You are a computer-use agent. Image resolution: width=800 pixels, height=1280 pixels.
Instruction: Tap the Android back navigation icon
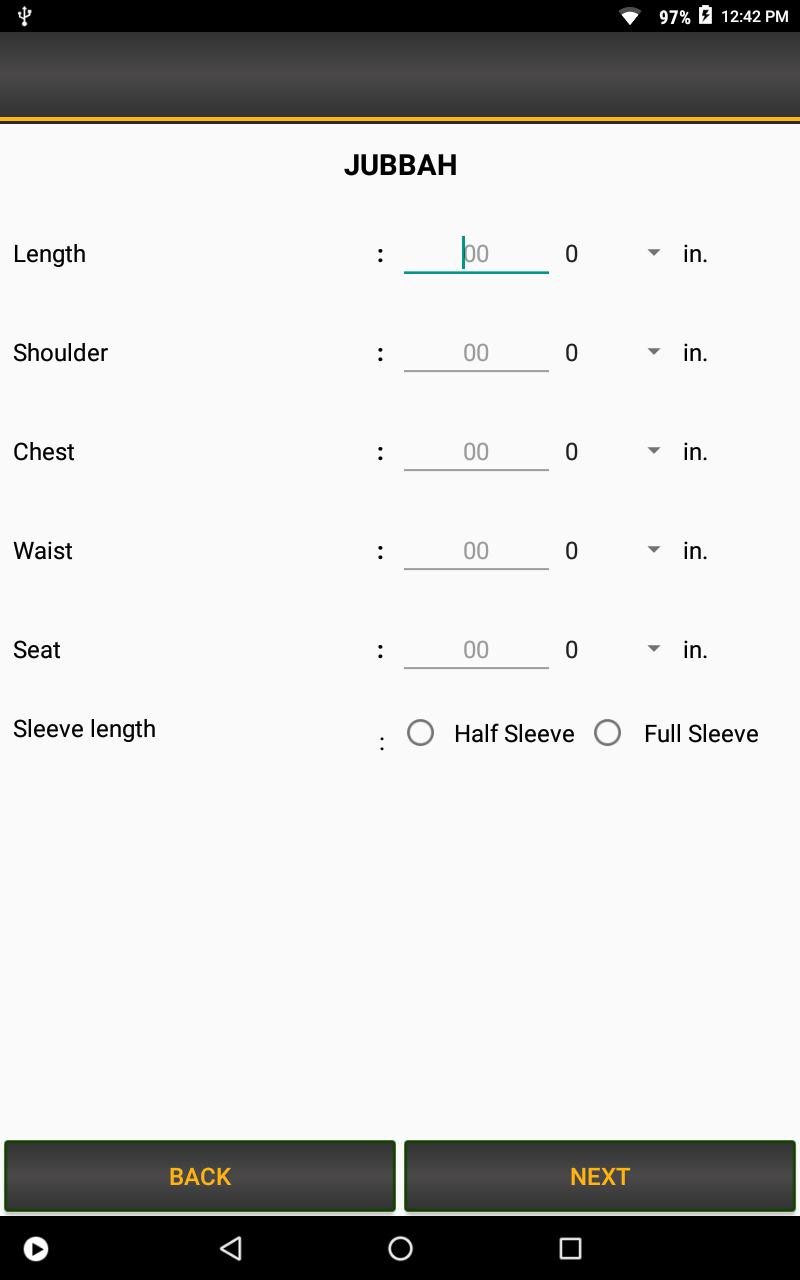pos(231,1248)
